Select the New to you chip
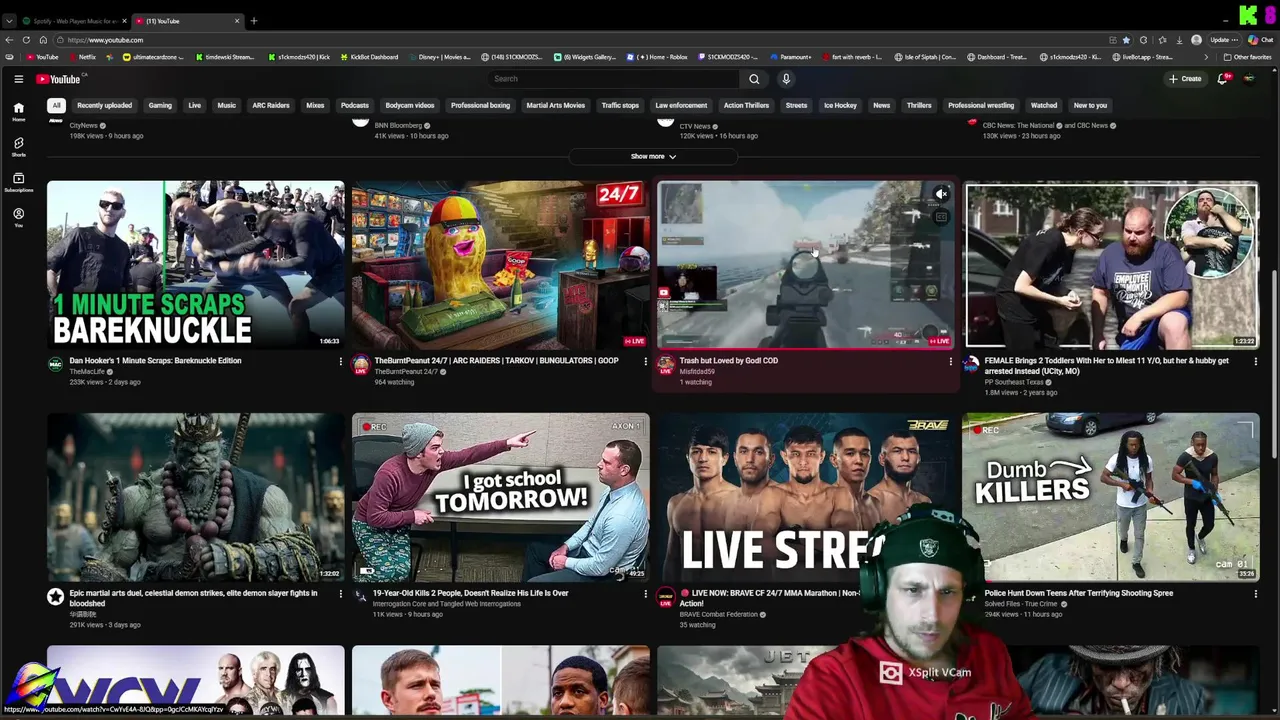Viewport: 1280px width, 720px height. pos(1090,105)
